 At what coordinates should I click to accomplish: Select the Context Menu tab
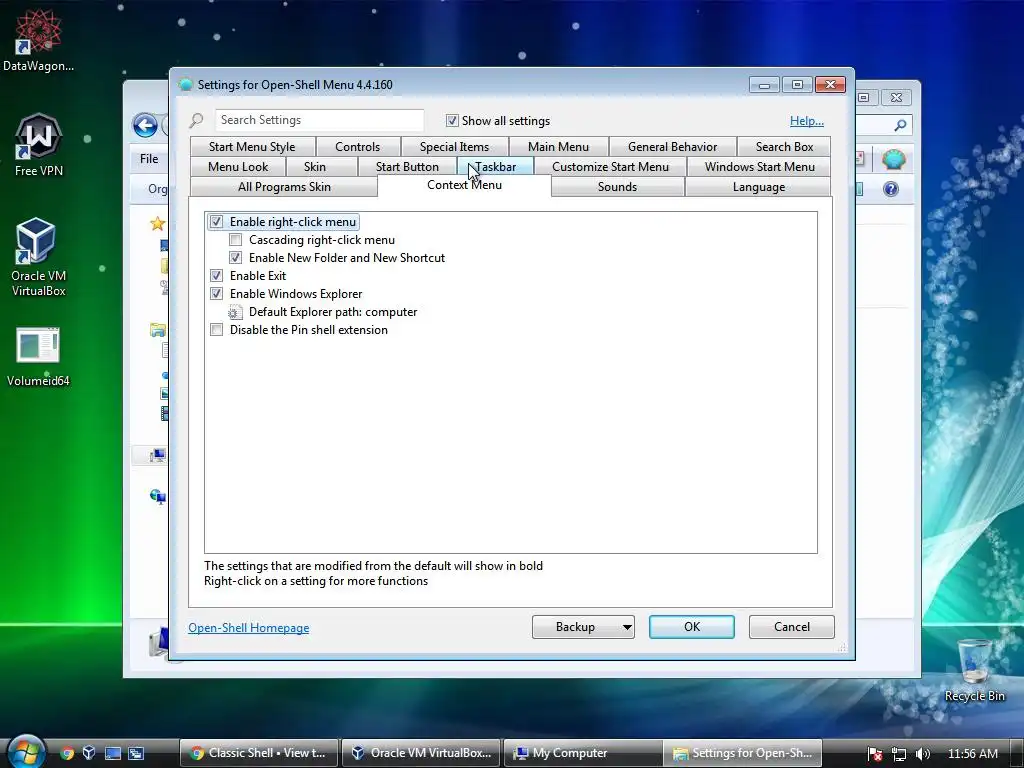[x=464, y=185]
